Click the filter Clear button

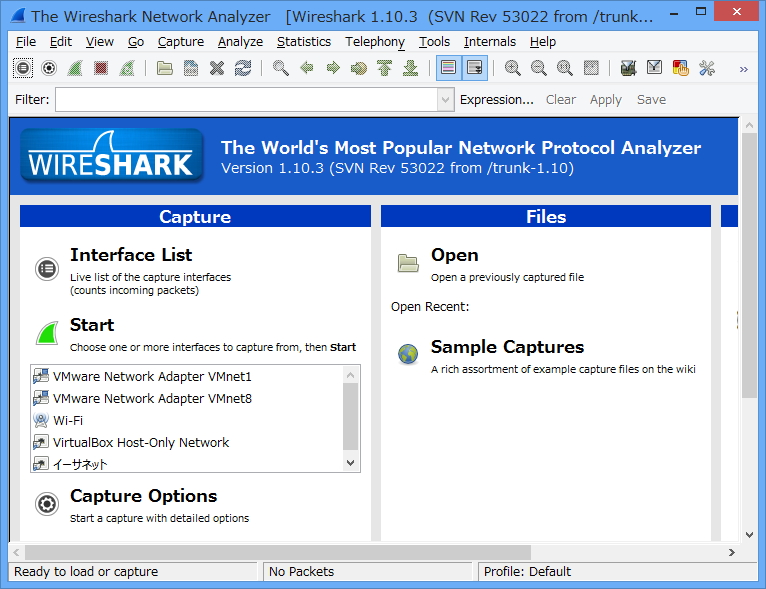coord(561,100)
